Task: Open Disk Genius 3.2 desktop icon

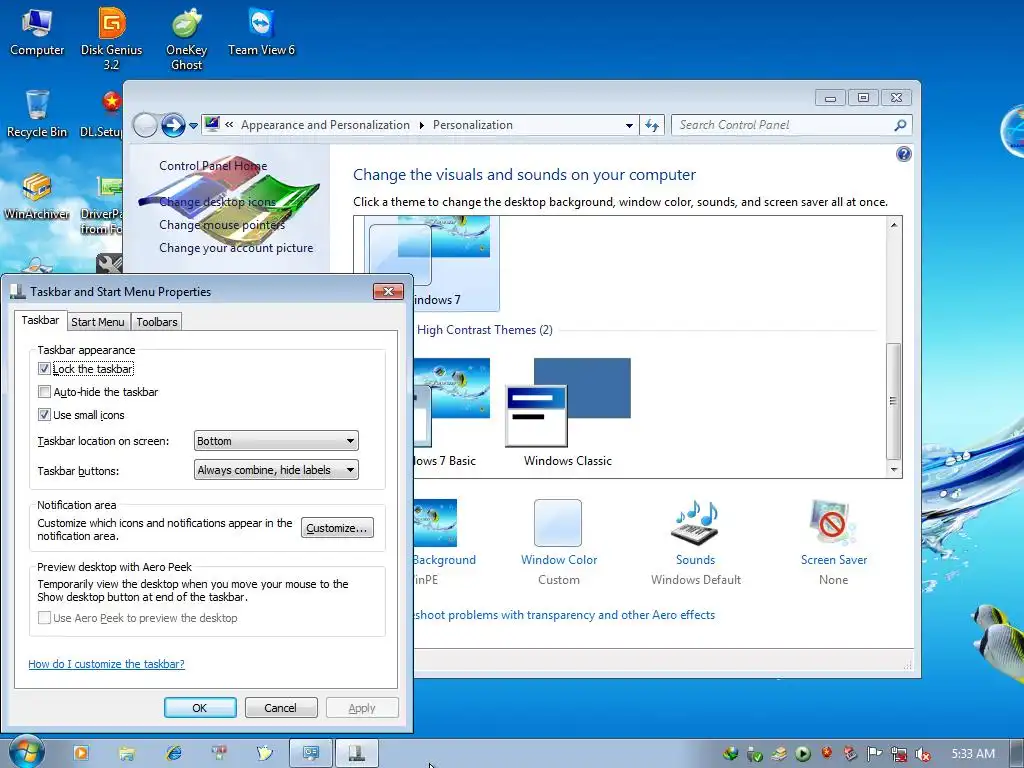Action: click(x=112, y=38)
